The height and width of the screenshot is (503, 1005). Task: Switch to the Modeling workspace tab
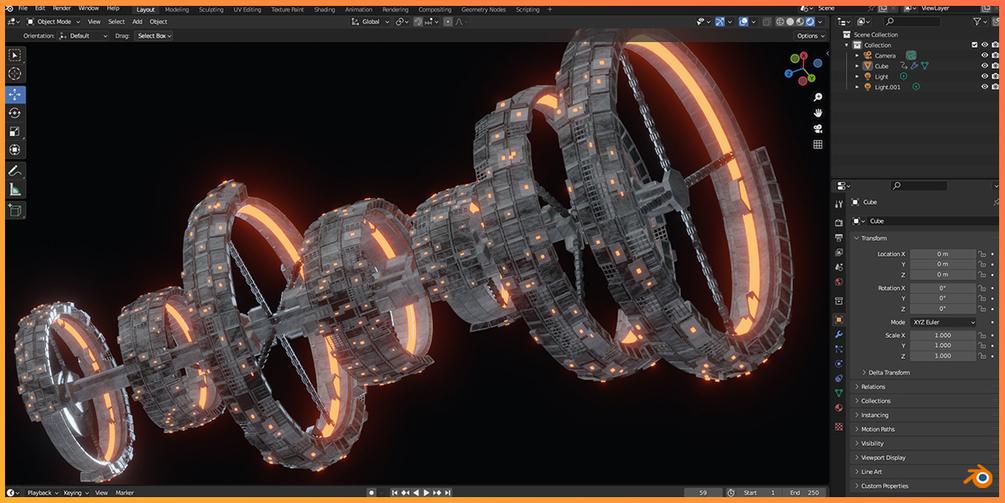(x=177, y=10)
